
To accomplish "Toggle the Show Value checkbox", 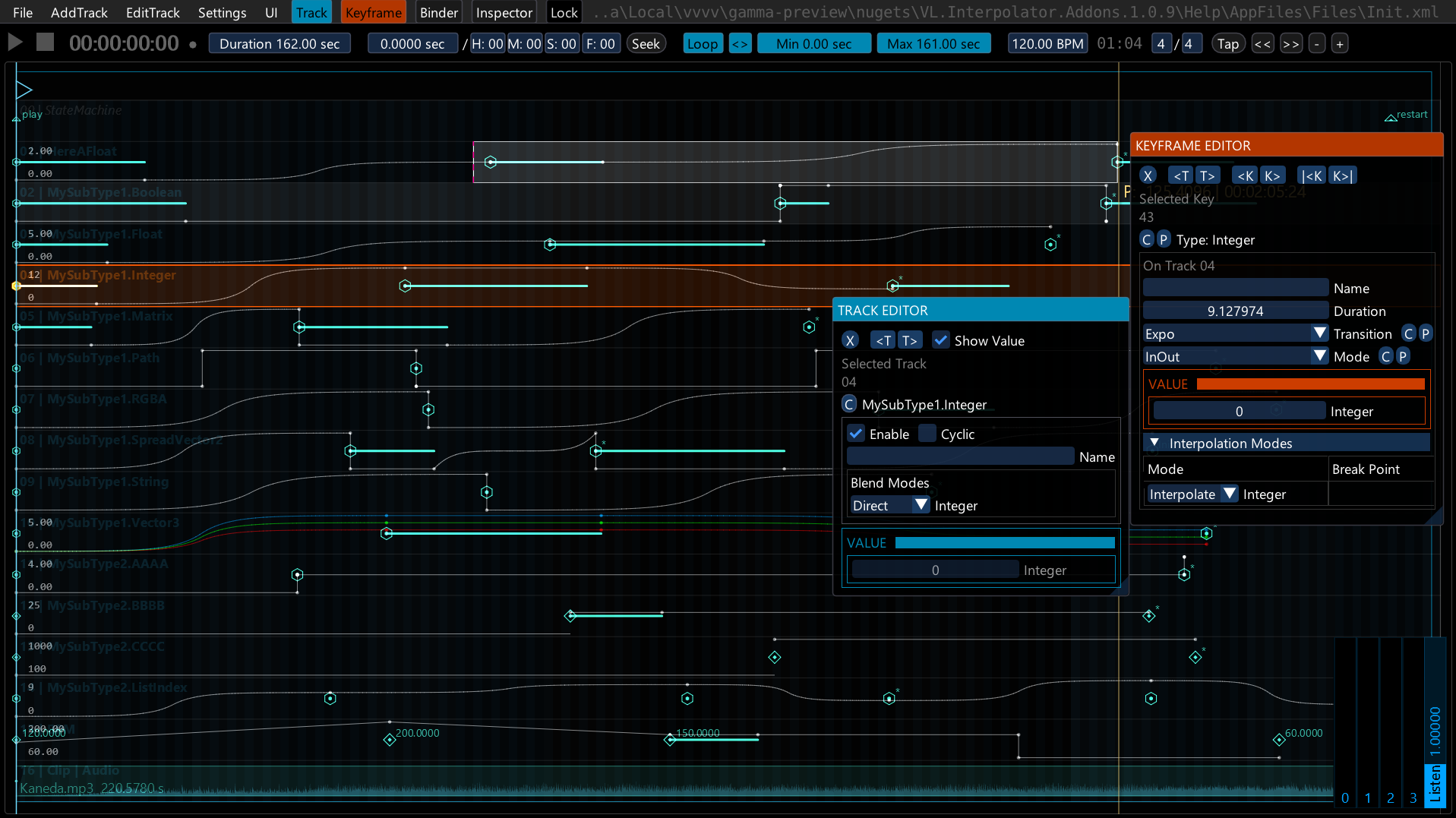I will tap(941, 340).
